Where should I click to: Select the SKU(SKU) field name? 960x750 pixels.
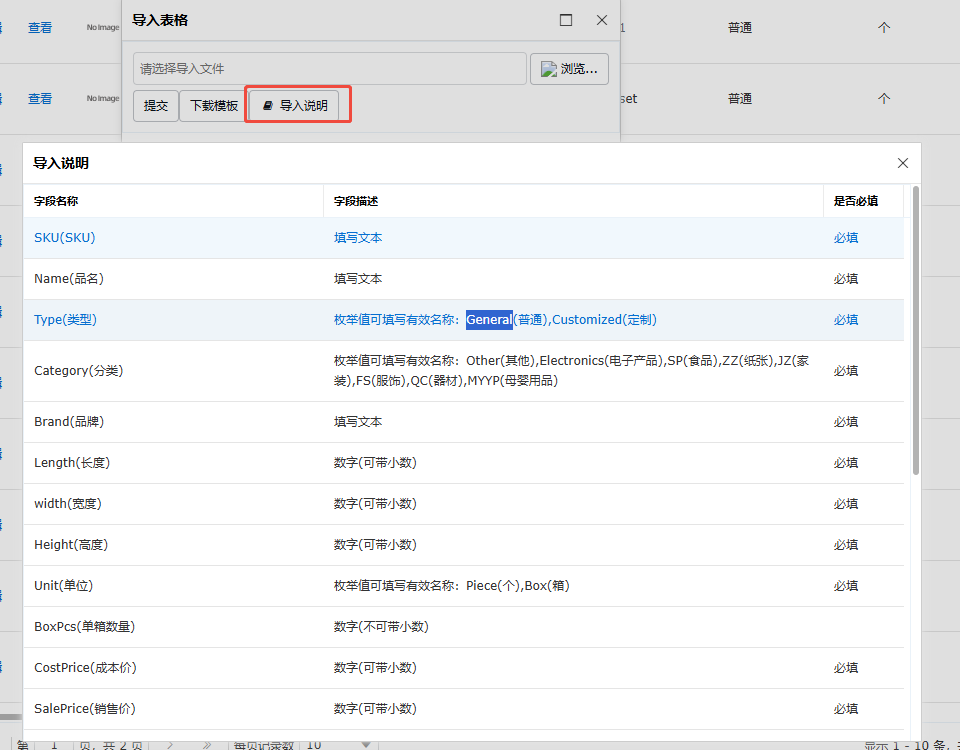pyautogui.click(x=65, y=238)
